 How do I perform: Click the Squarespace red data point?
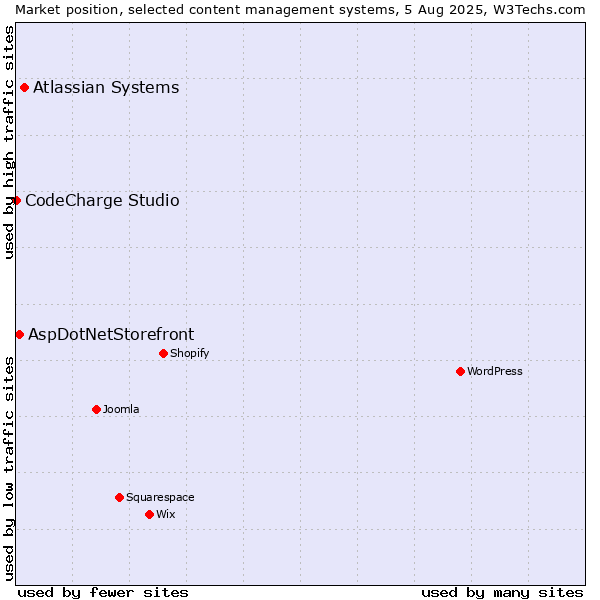point(119,497)
